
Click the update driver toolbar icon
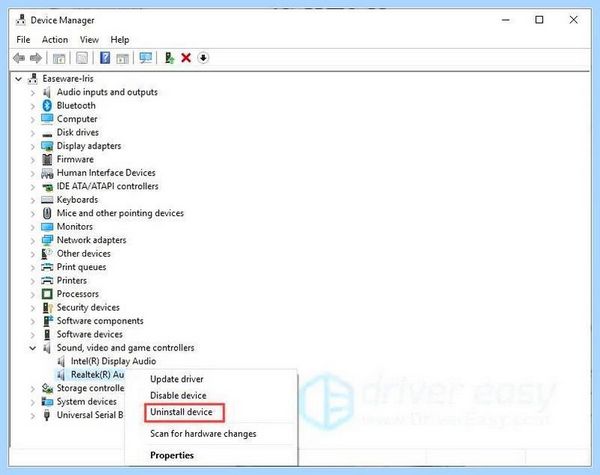[169, 58]
